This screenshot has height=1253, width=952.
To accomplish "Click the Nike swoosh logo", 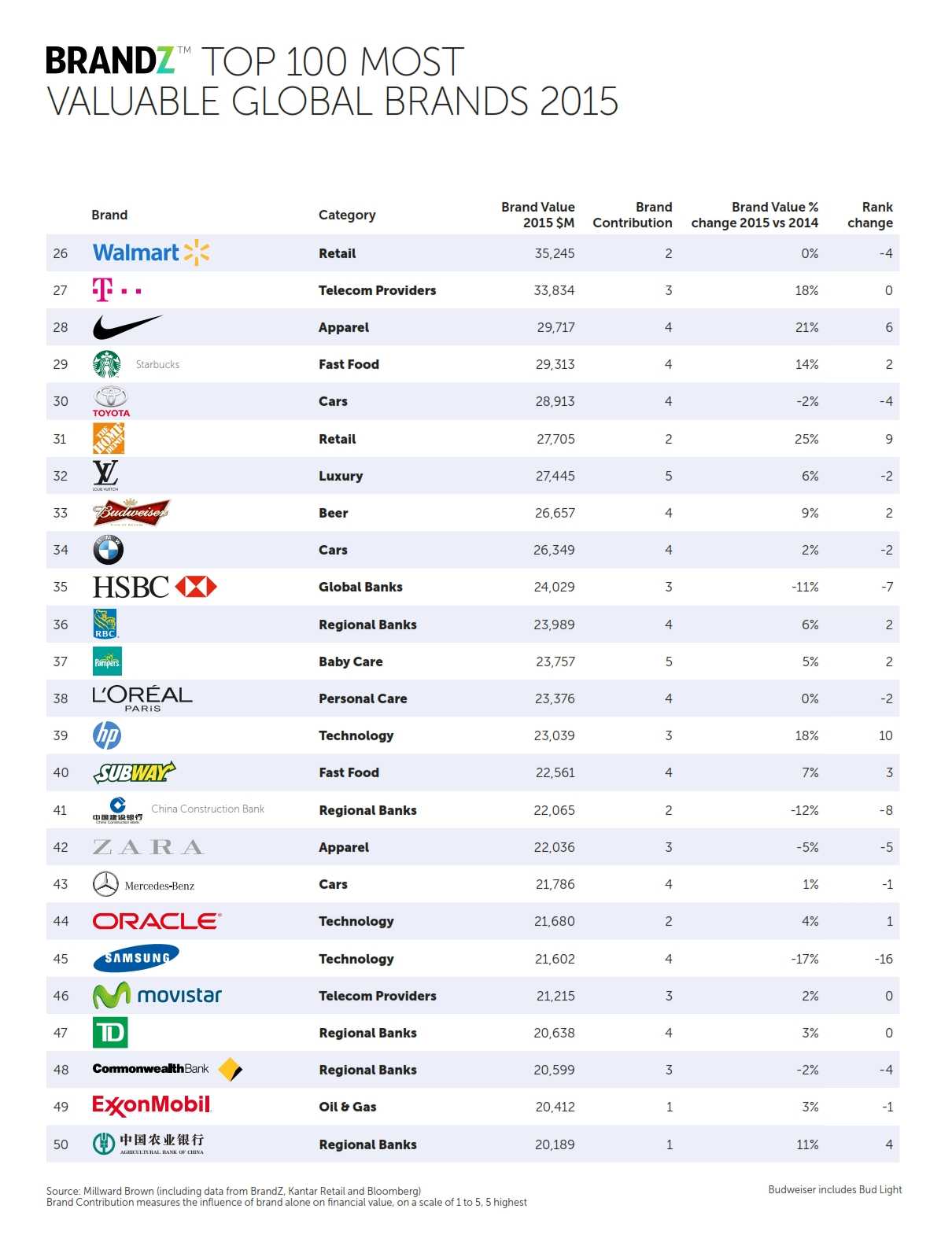I will 127,326.
